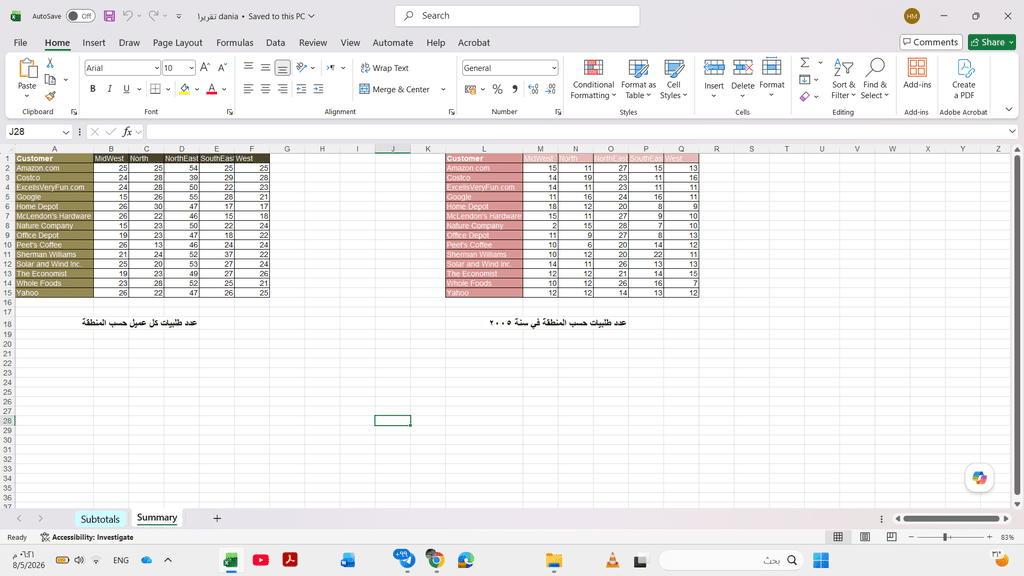Click Align Left icon
Screen dimensions: 1024x576
pyautogui.click(x=248, y=89)
